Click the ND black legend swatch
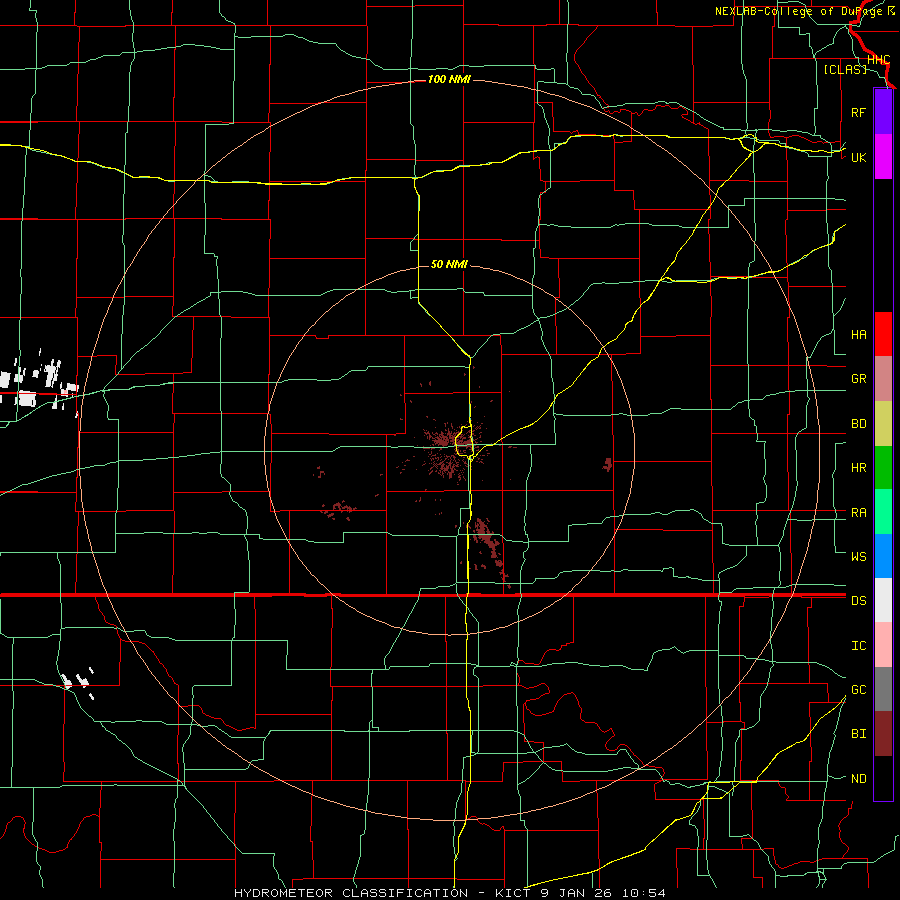 click(x=883, y=778)
